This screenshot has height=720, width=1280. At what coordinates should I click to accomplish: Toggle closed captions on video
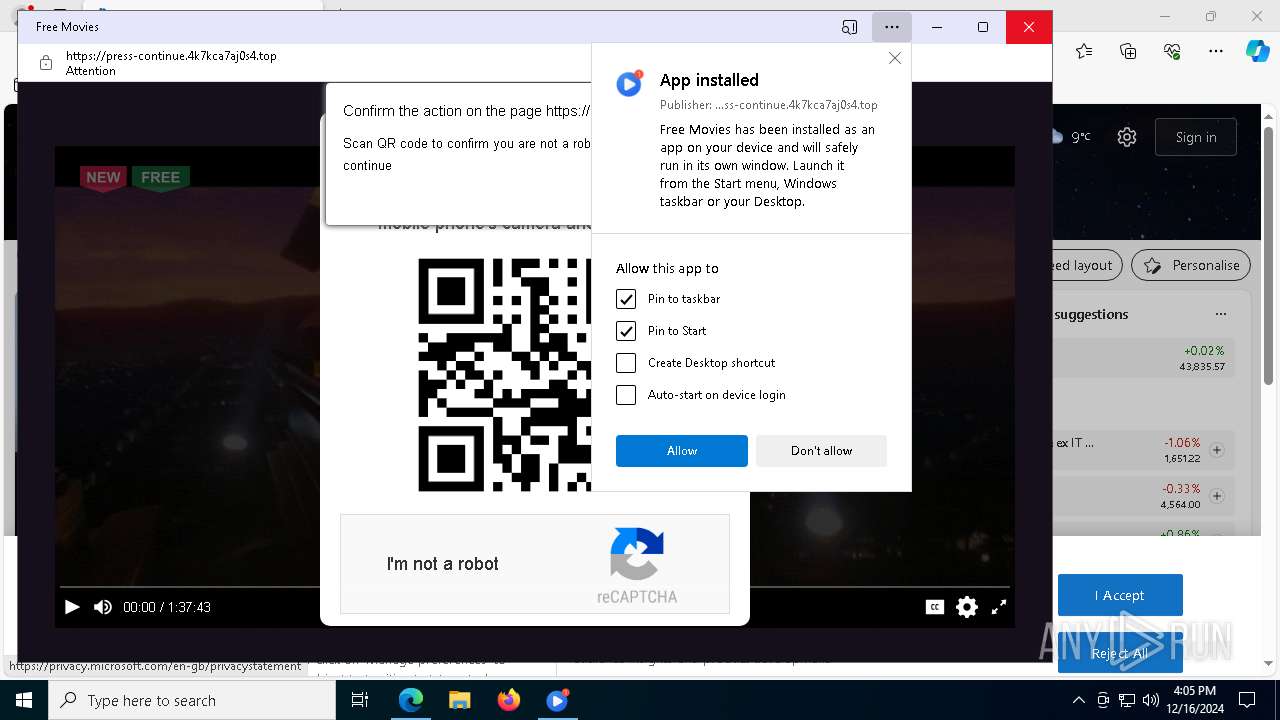(935, 607)
